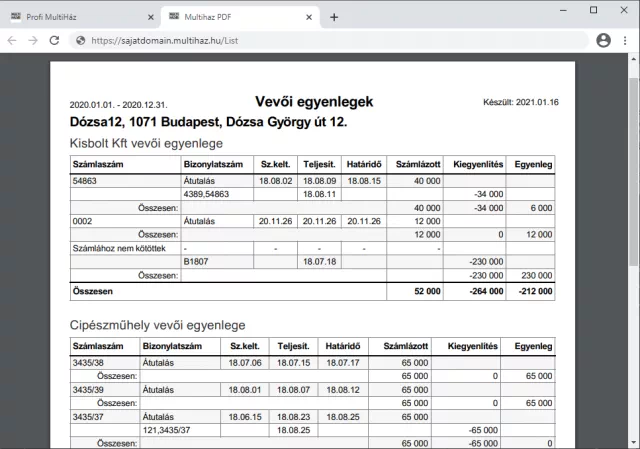Open the Chrome user profile icon
This screenshot has width=640, height=449.
(603, 41)
